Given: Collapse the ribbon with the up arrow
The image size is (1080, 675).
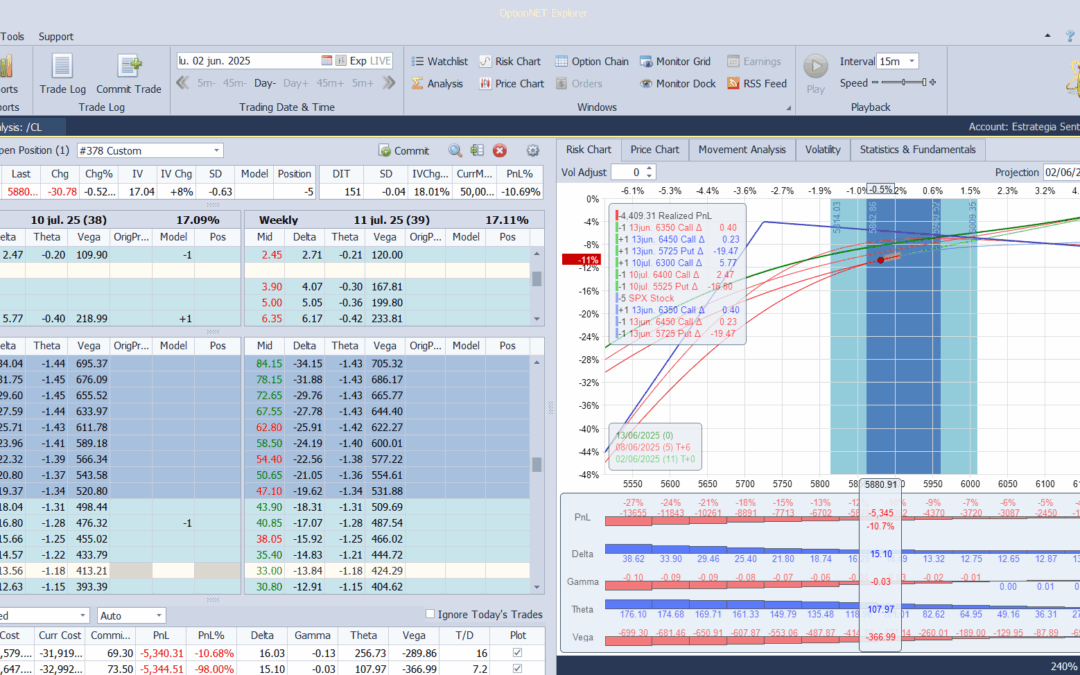Looking at the screenshot, I should pyautogui.click(x=1048, y=36).
